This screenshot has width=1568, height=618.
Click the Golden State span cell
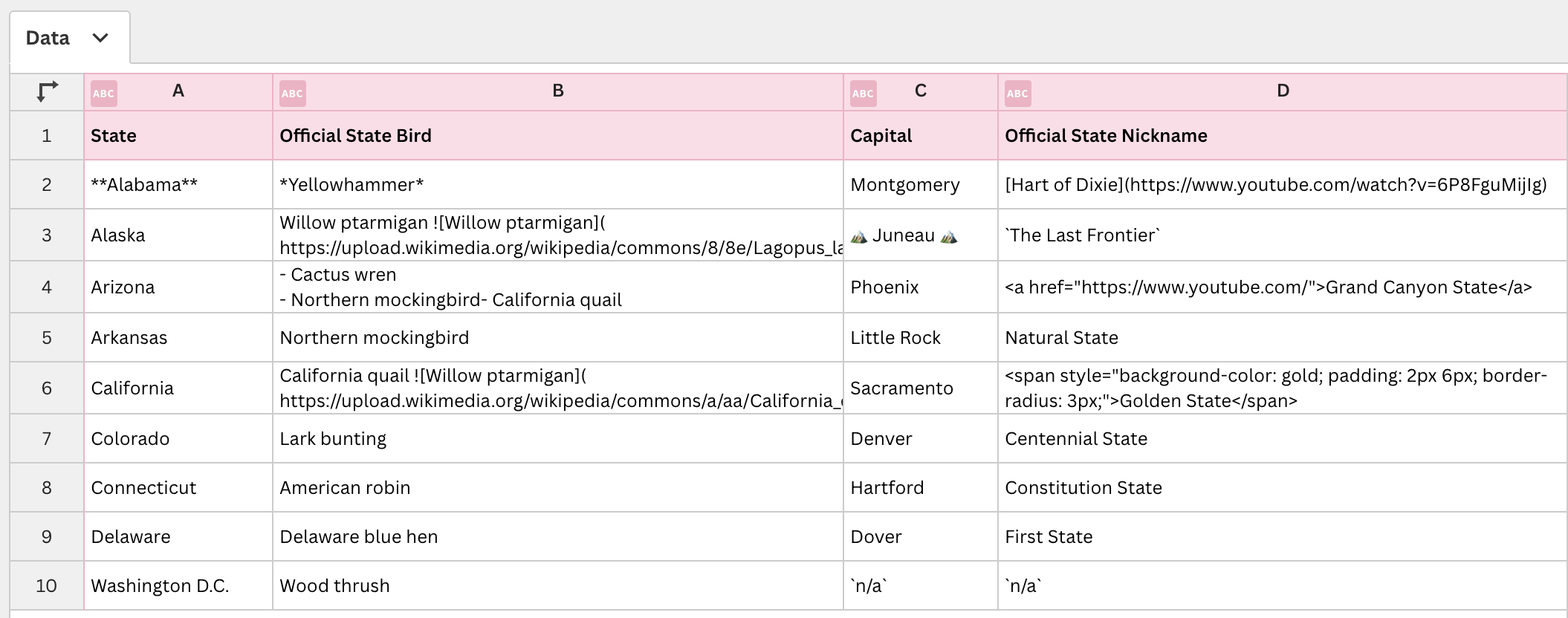(1275, 388)
